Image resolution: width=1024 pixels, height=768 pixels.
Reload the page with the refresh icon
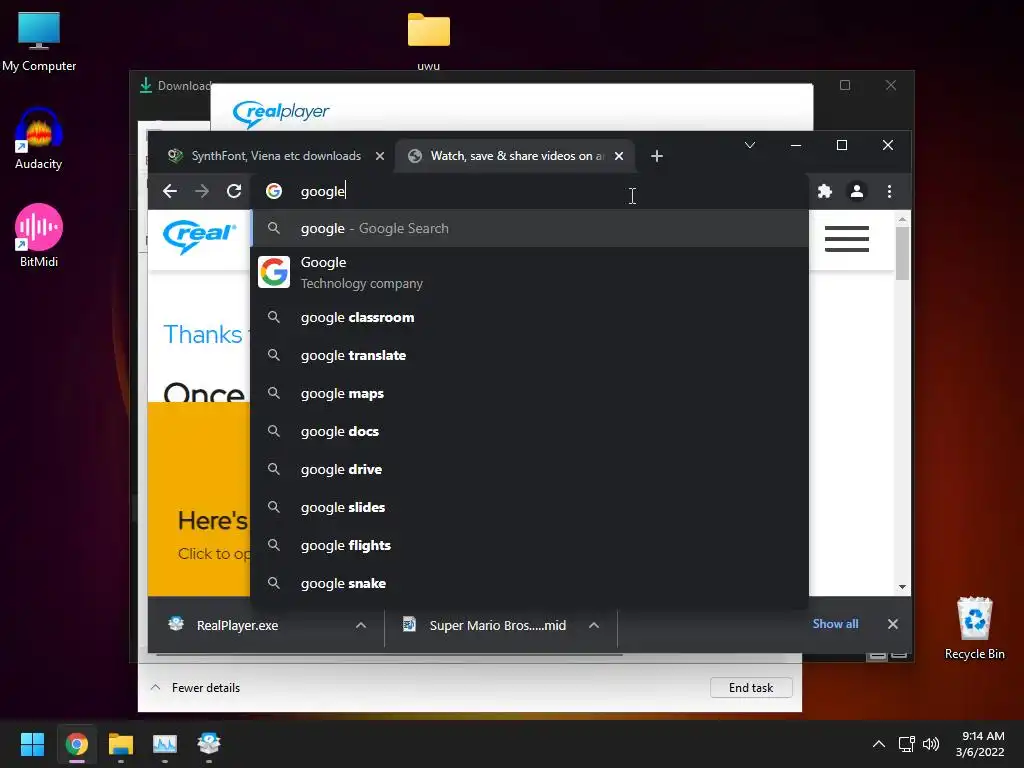tap(234, 191)
